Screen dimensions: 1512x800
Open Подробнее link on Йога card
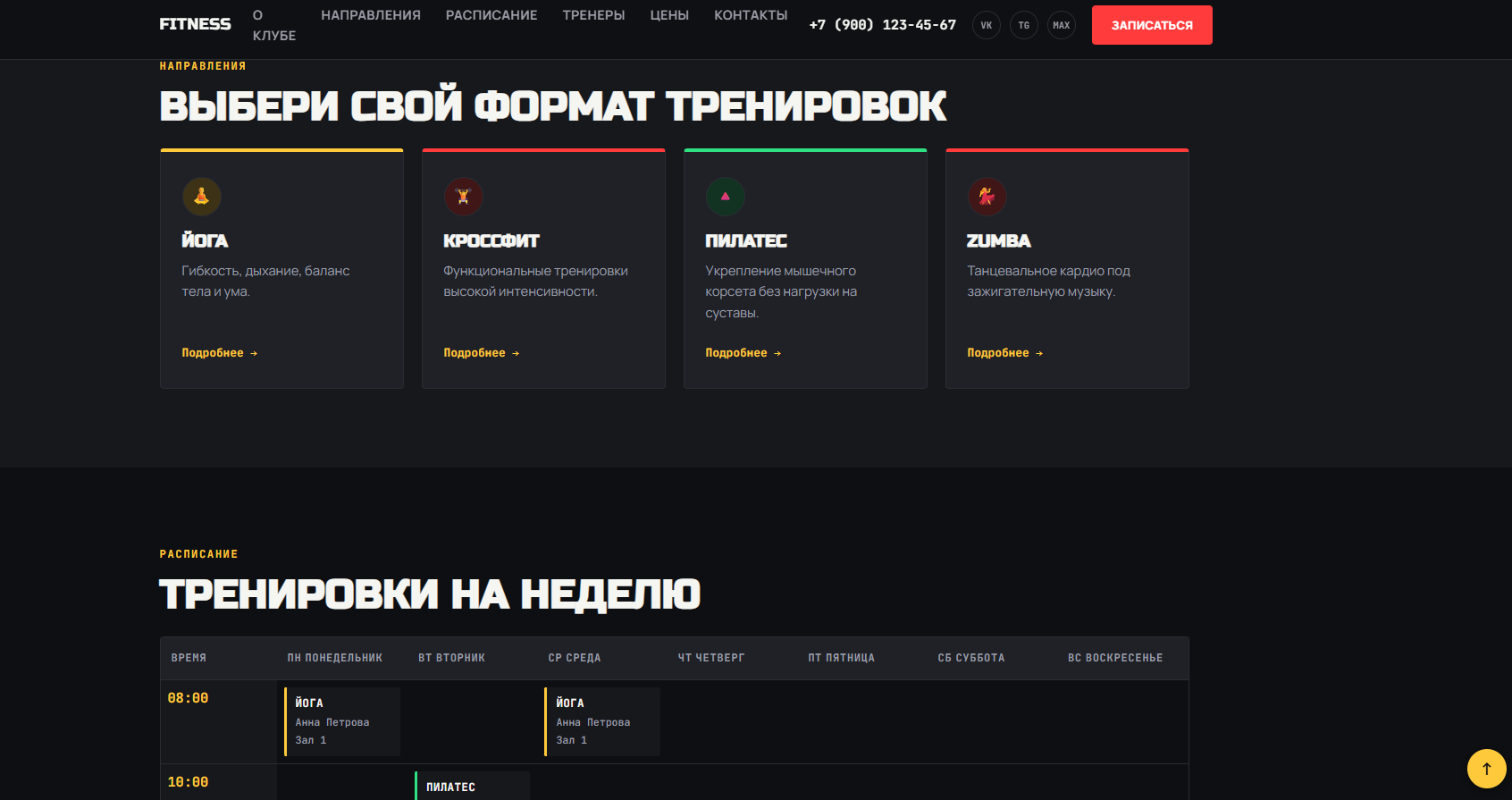pos(220,353)
